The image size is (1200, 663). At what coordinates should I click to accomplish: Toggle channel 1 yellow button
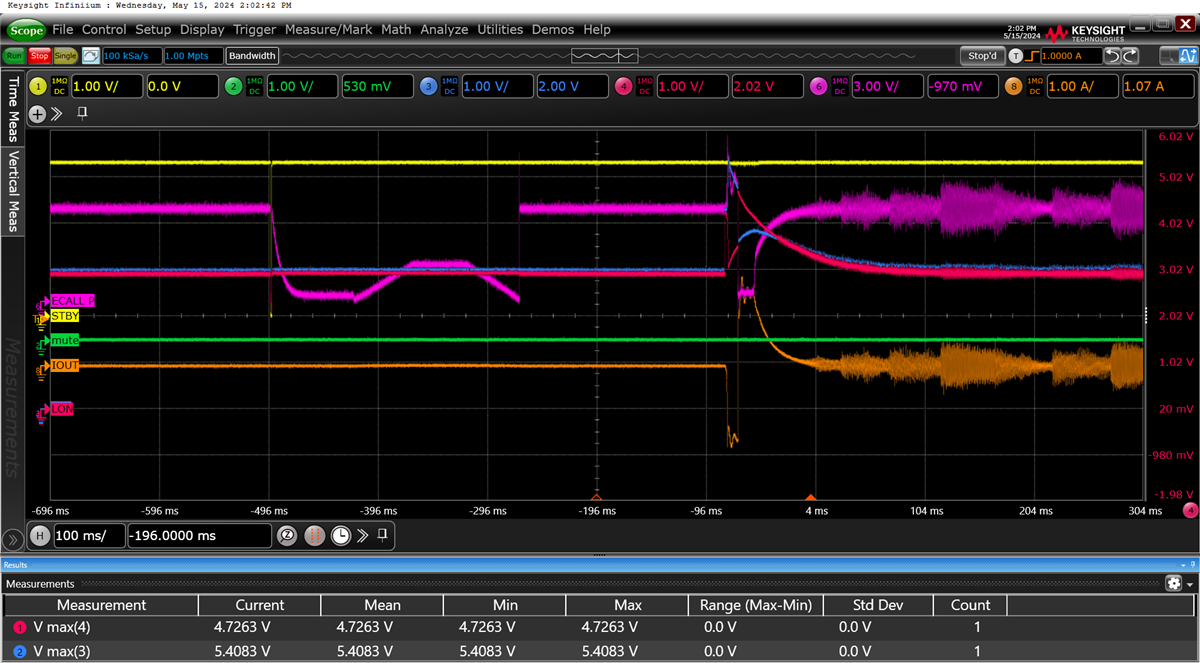pyautogui.click(x=38, y=87)
